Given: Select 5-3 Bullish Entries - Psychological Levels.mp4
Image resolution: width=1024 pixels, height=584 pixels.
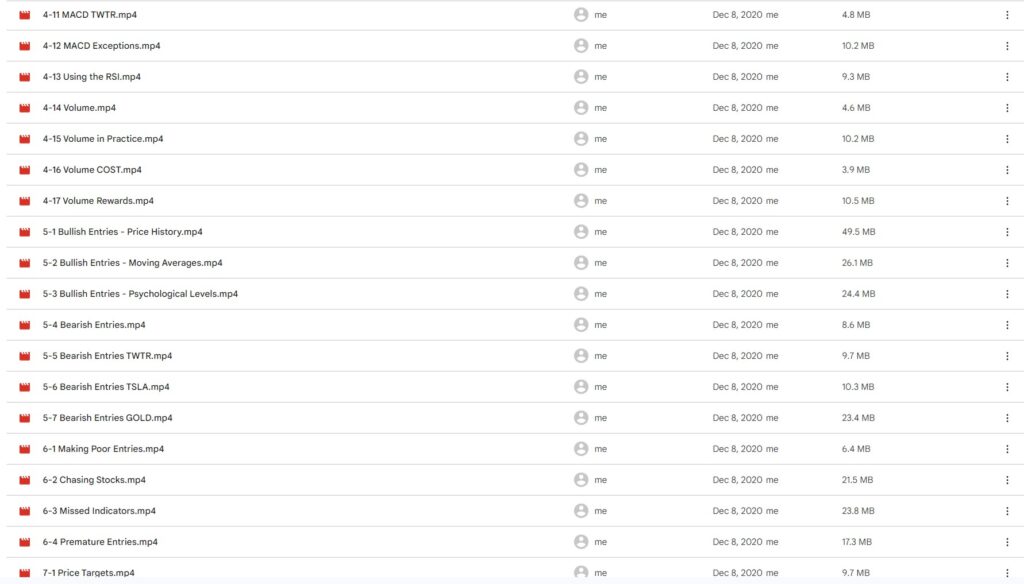Looking at the screenshot, I should pos(140,294).
